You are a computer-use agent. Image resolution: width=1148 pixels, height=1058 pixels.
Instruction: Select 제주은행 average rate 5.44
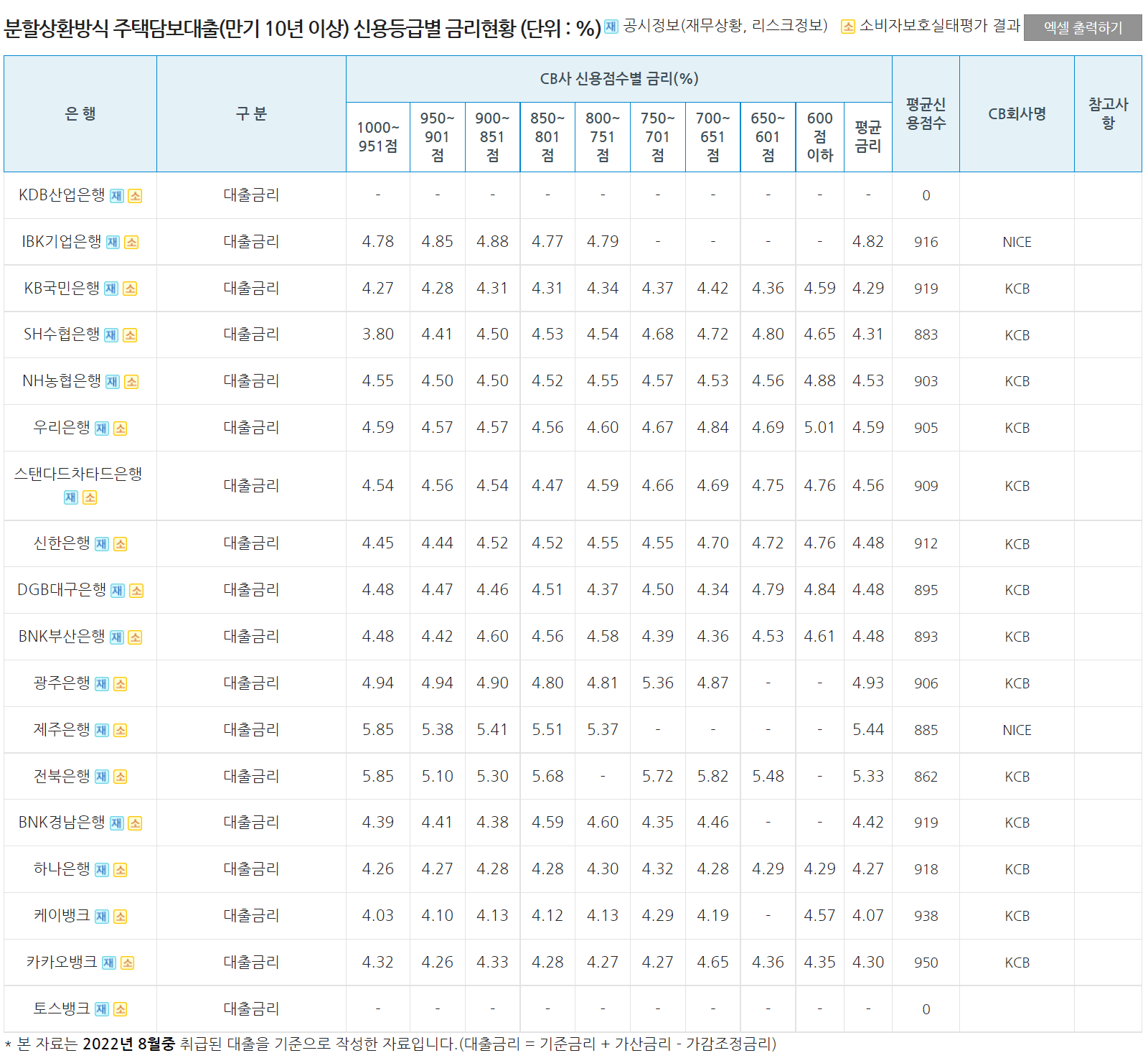(x=868, y=730)
